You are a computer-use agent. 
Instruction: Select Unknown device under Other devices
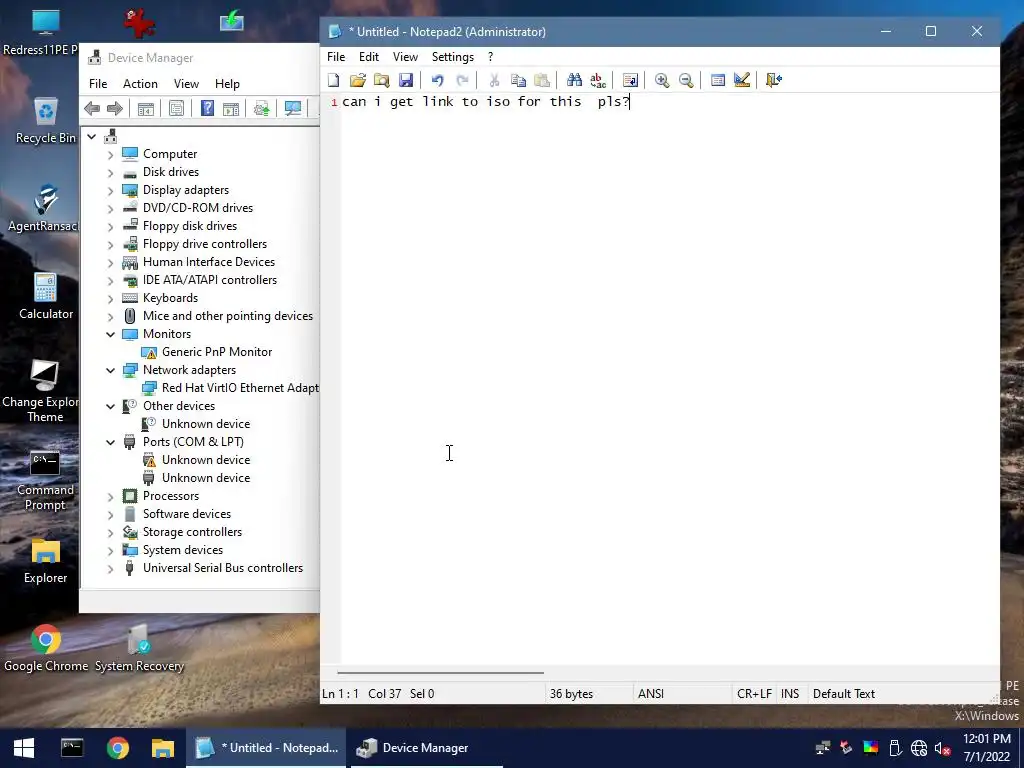point(206,424)
